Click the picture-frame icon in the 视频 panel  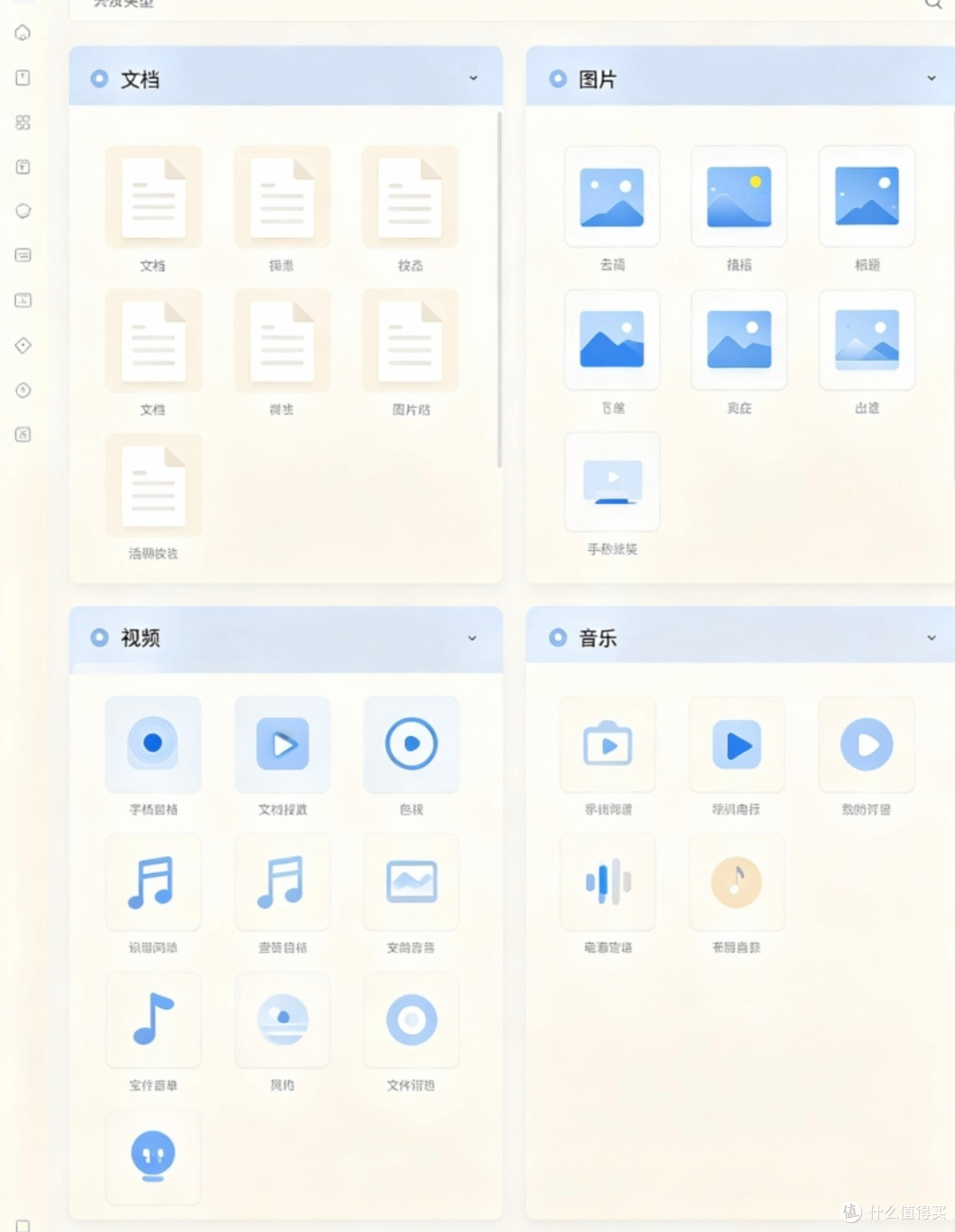tap(411, 882)
